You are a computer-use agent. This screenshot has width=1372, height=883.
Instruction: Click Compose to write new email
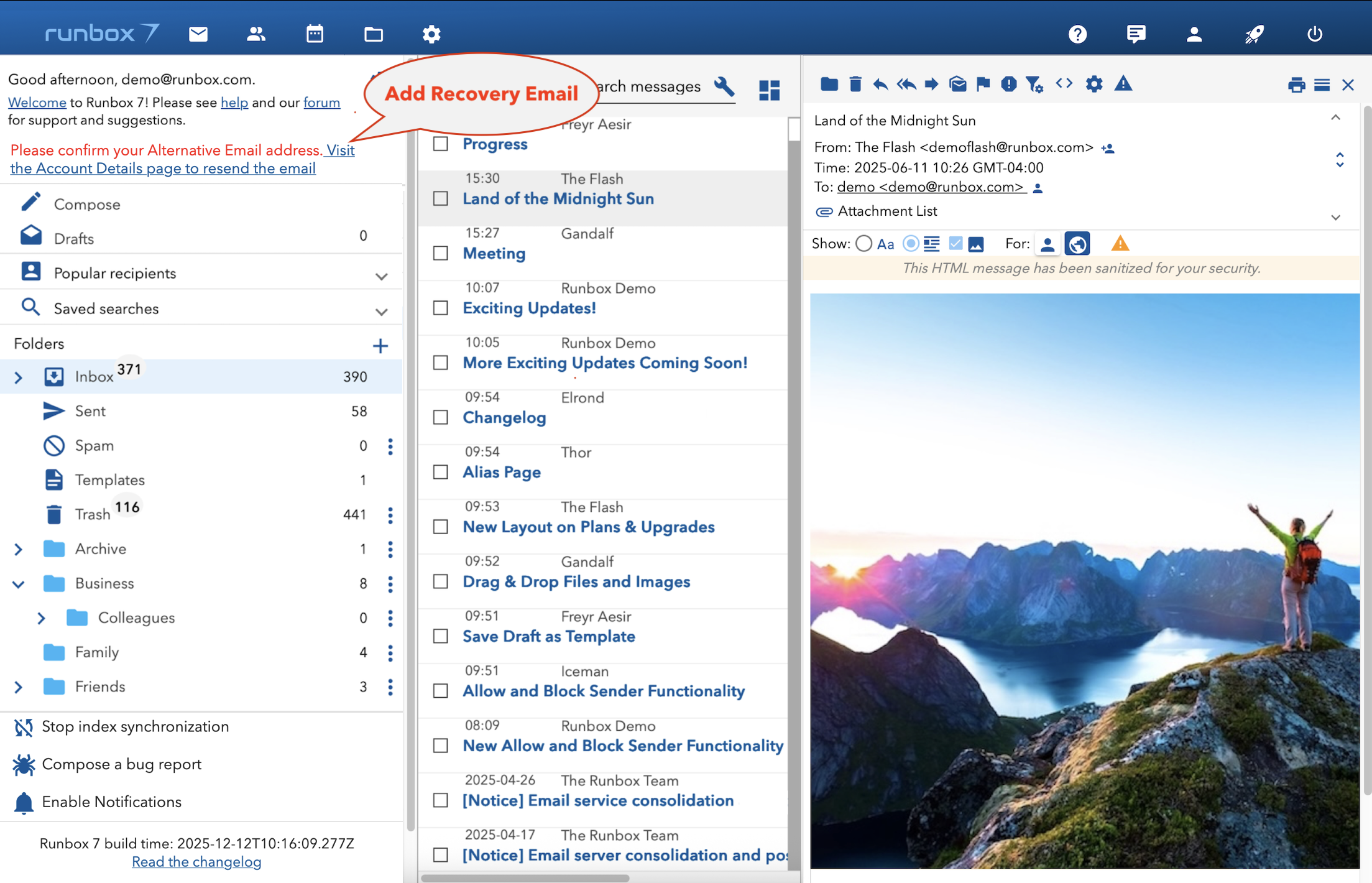[86, 204]
